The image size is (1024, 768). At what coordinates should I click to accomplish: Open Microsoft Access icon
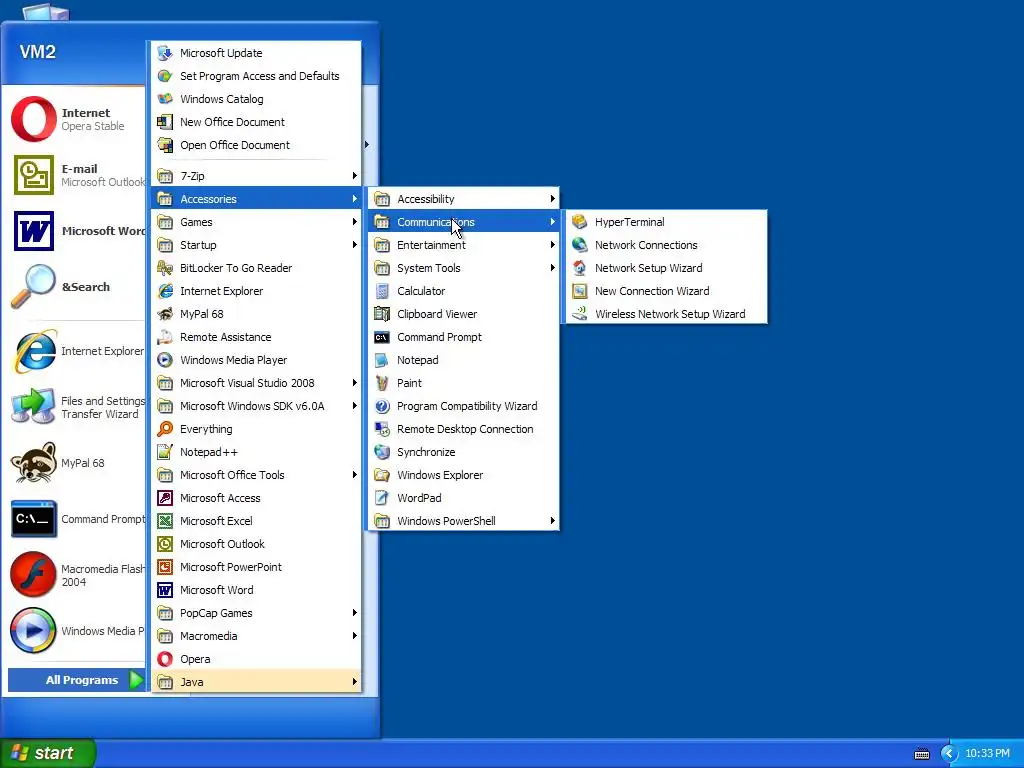tap(165, 498)
